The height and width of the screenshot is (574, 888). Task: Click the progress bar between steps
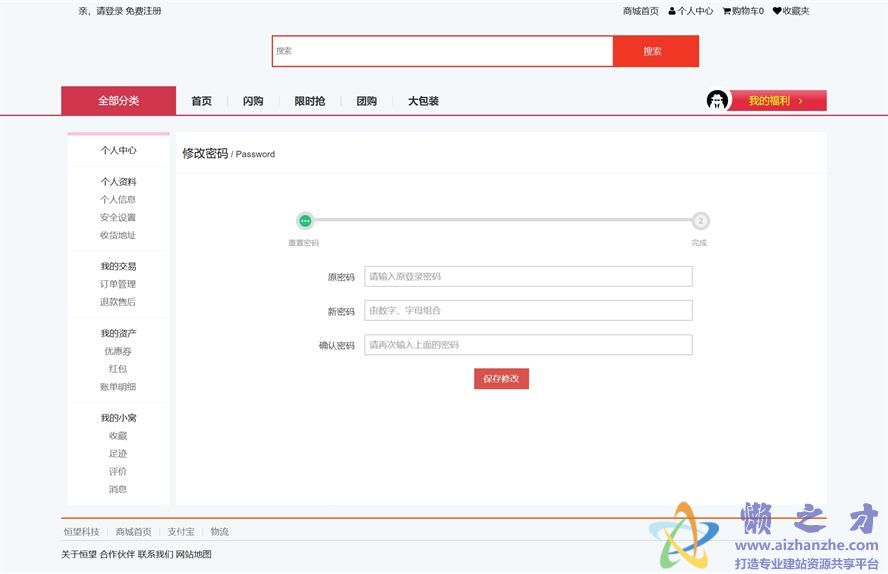click(x=502, y=220)
